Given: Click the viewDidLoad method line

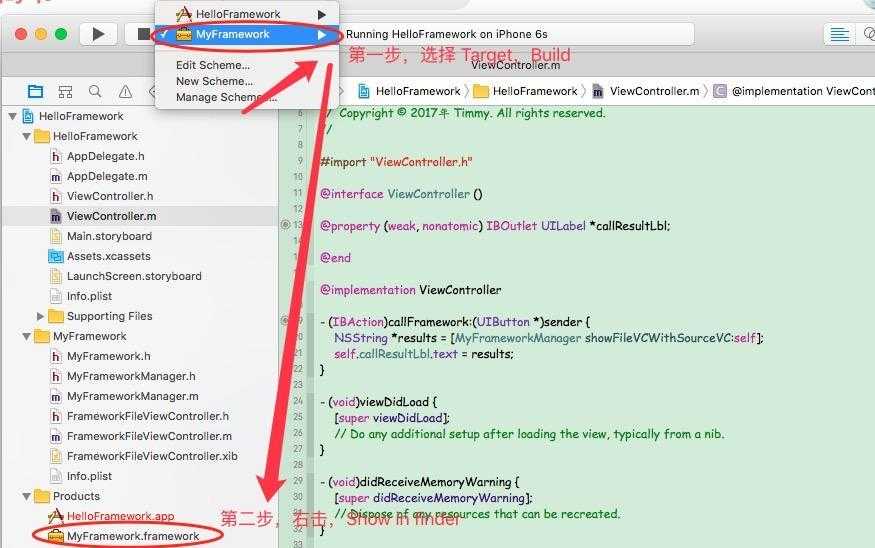Looking at the screenshot, I should [x=378, y=402].
